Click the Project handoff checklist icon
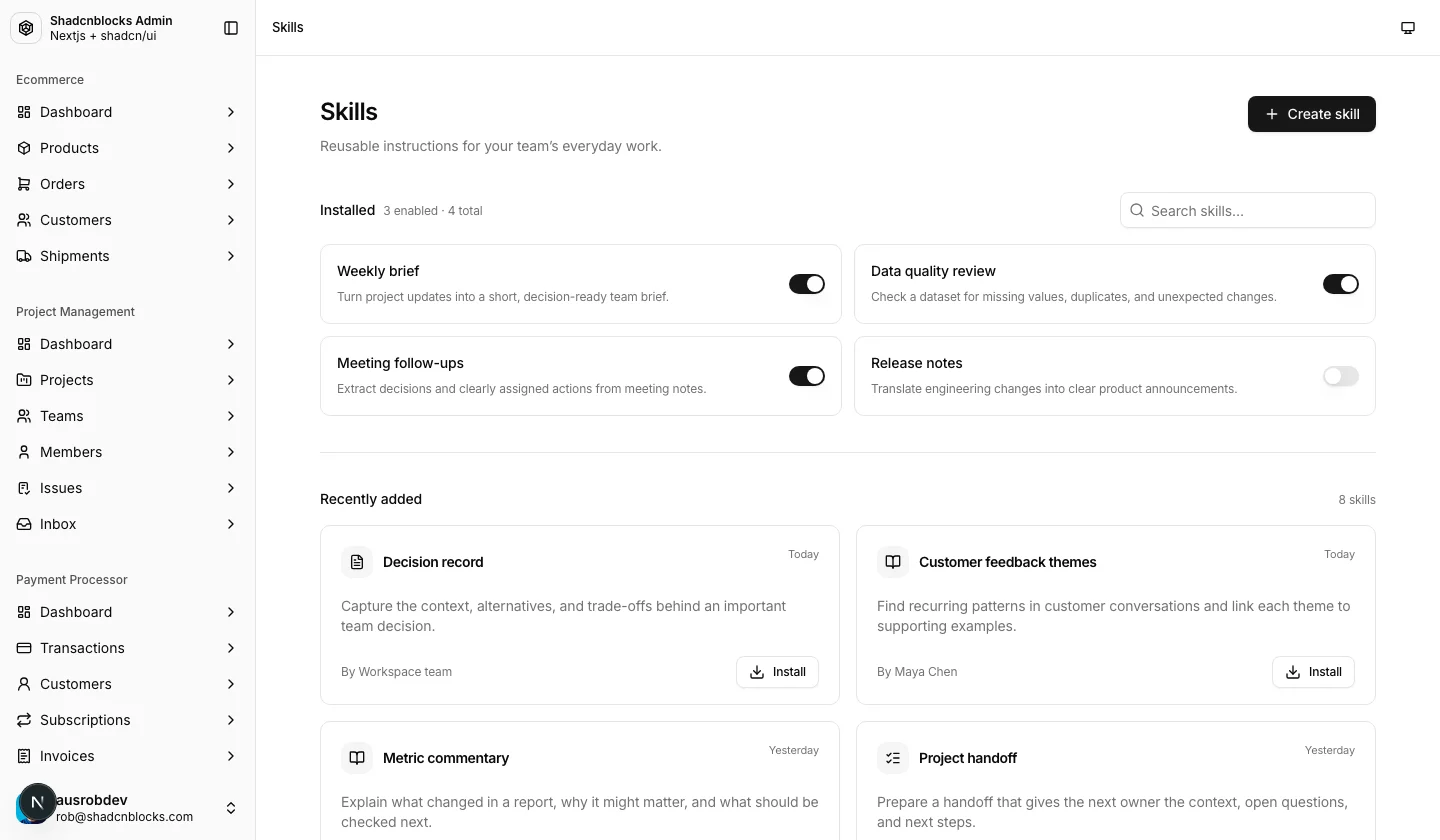Viewport: 1440px width, 840px height. click(x=893, y=758)
